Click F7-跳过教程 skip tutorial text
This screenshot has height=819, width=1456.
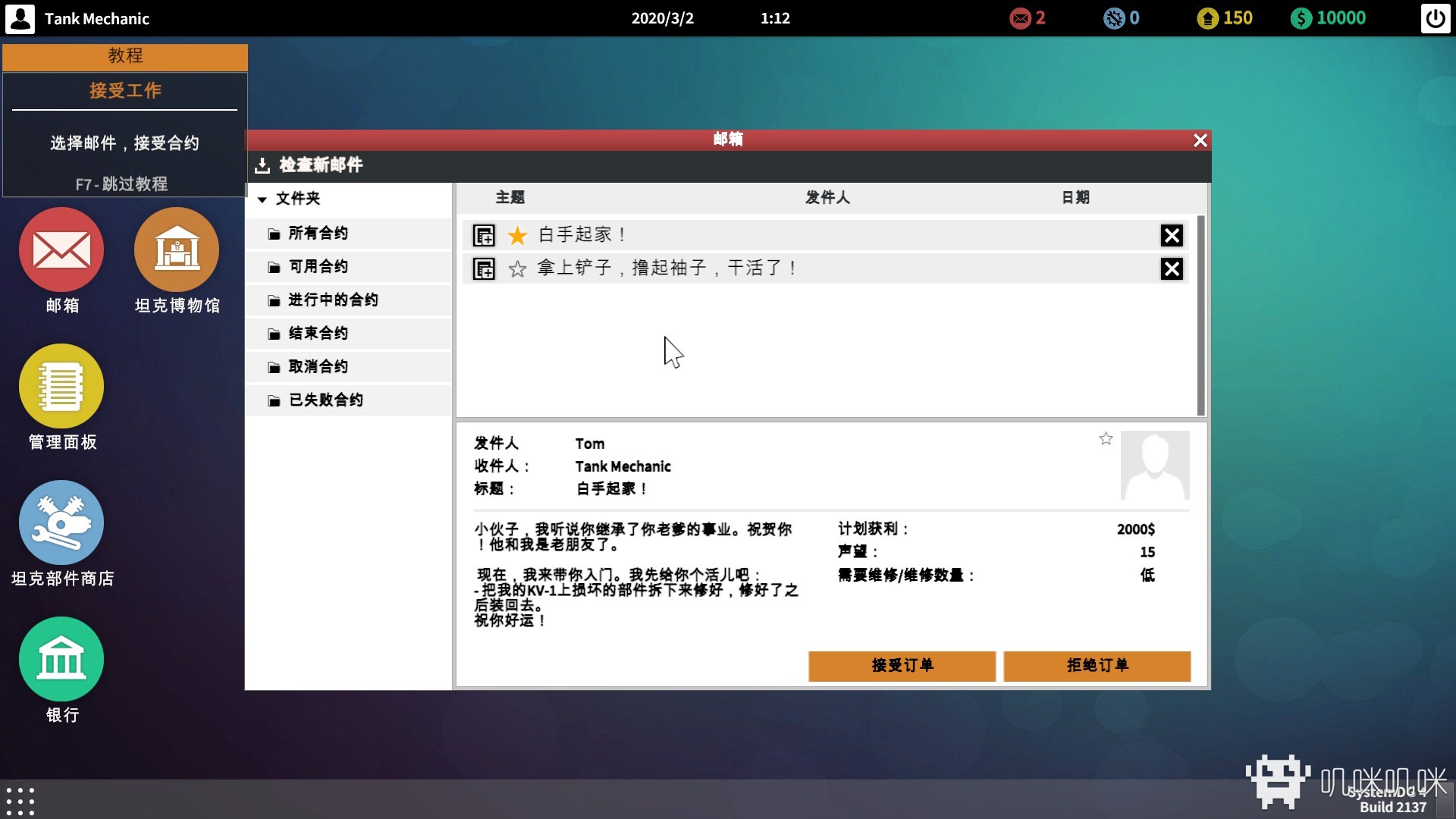121,184
